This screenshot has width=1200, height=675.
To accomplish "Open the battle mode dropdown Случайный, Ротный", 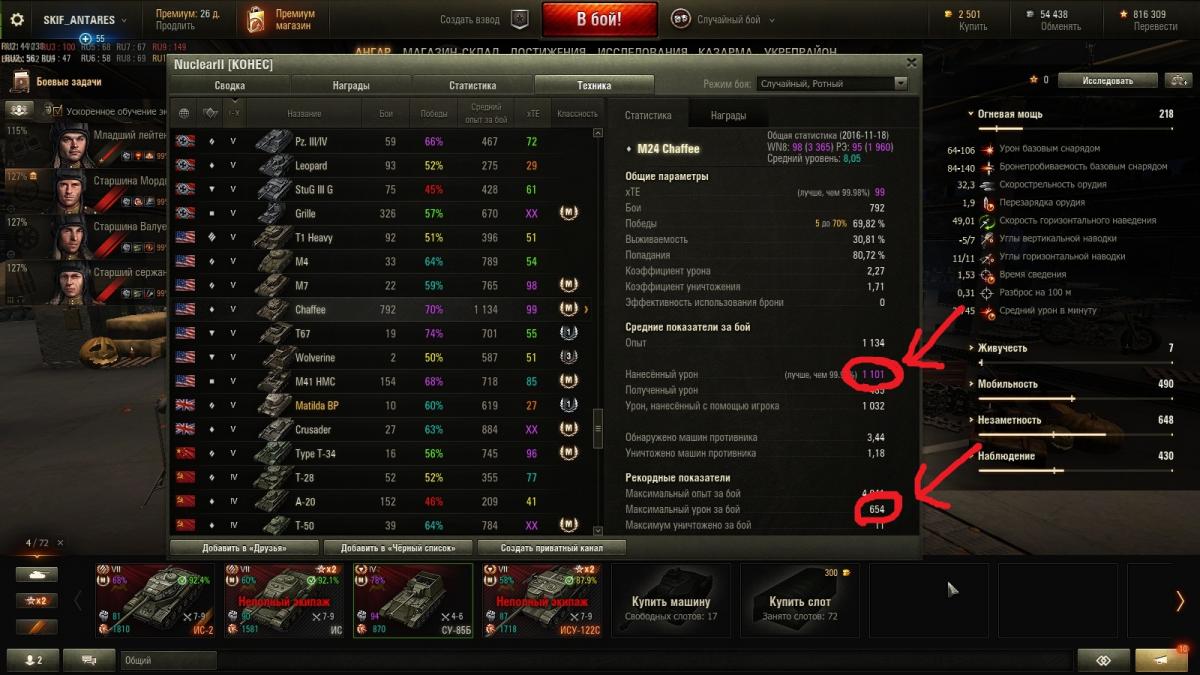I will coord(832,85).
